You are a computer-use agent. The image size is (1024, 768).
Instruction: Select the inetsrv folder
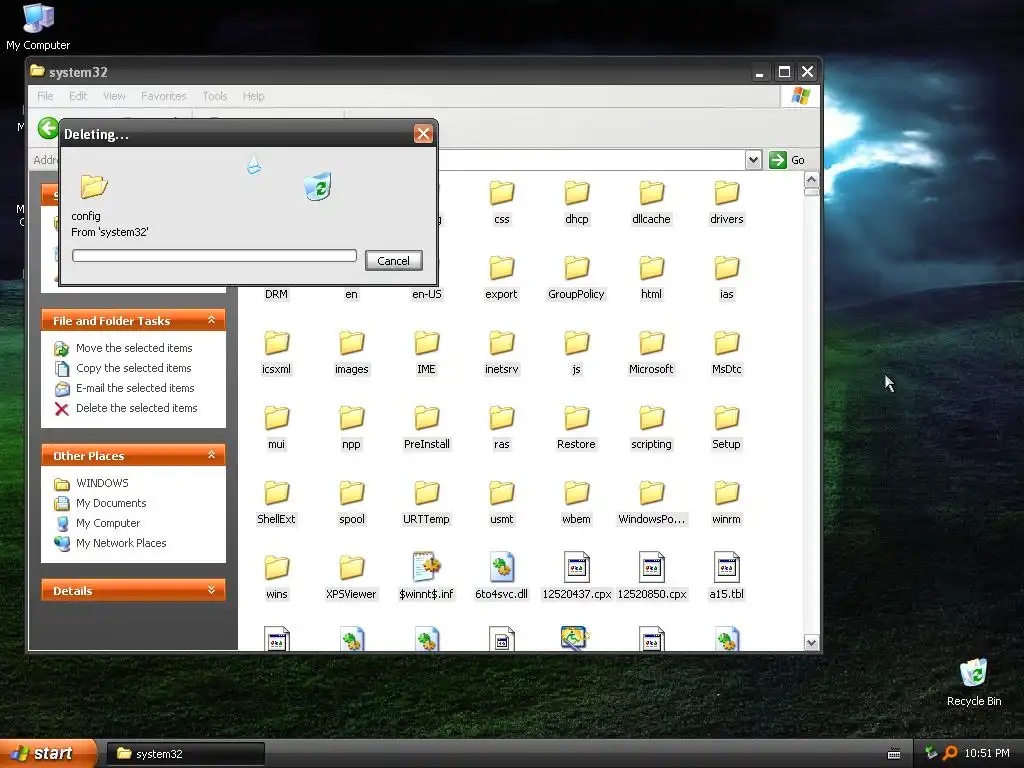(x=502, y=353)
